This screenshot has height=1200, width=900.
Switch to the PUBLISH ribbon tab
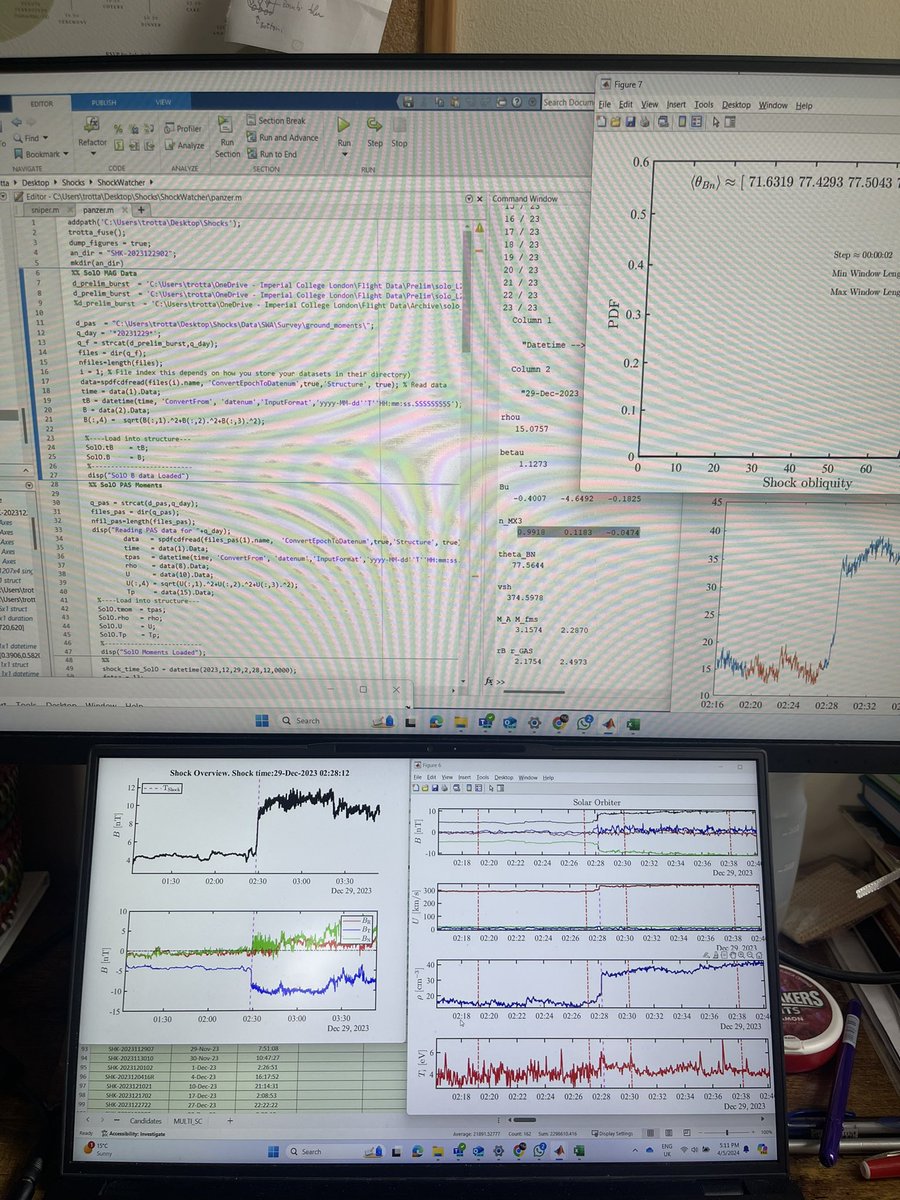pos(103,102)
